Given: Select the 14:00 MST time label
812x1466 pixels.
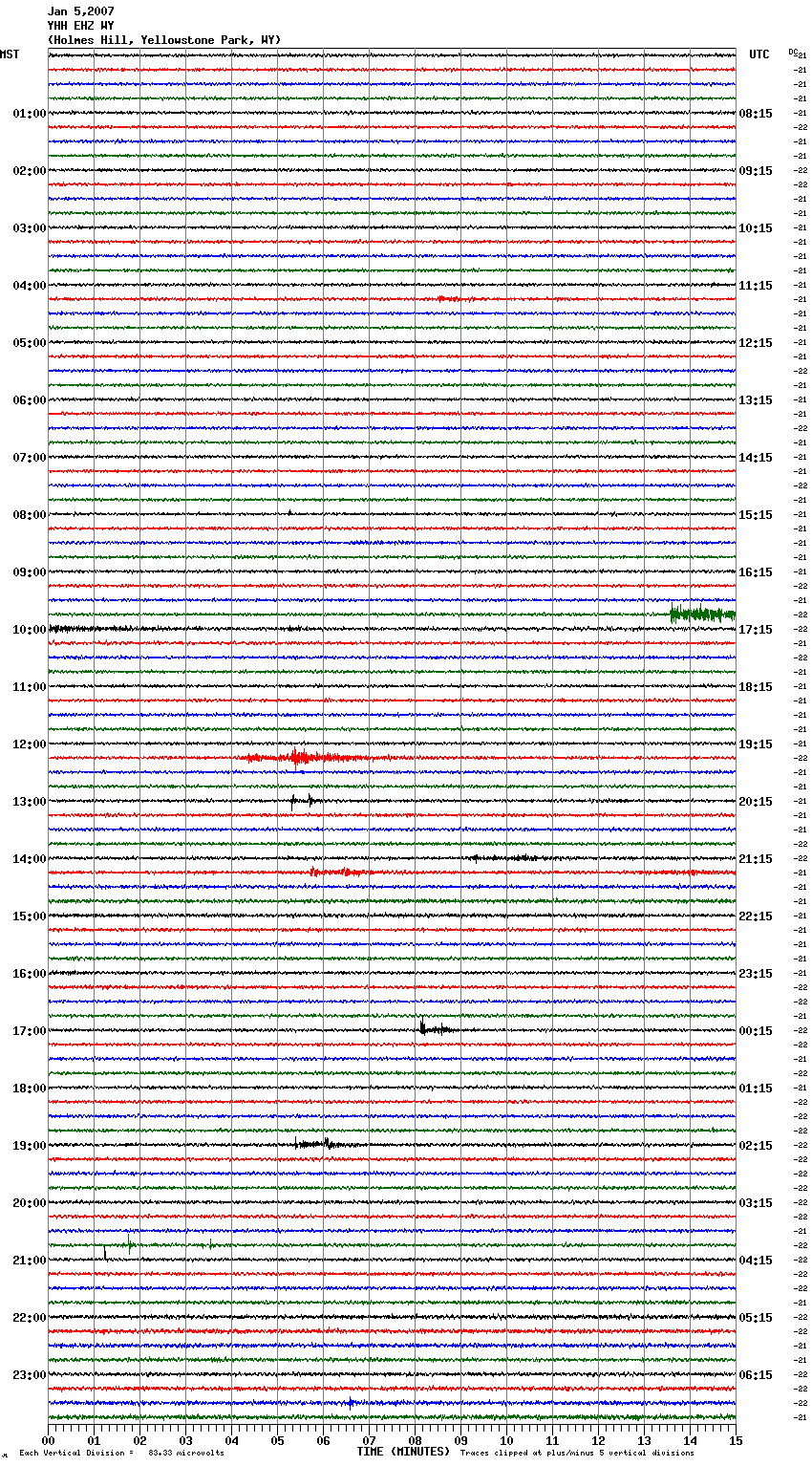Looking at the screenshot, I should pos(30,859).
